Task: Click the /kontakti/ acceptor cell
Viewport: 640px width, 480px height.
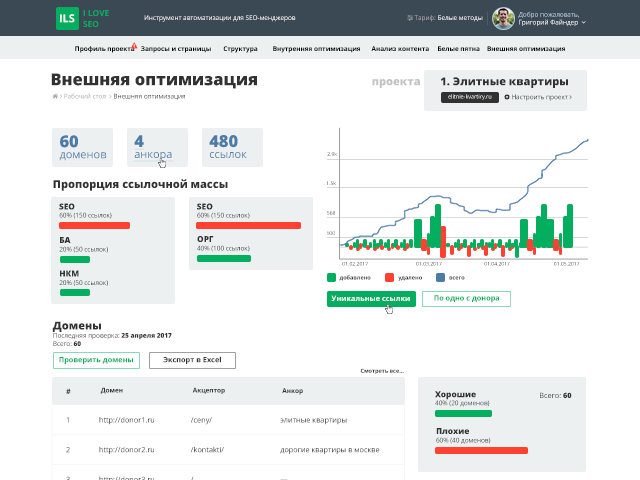Action: [x=207, y=450]
